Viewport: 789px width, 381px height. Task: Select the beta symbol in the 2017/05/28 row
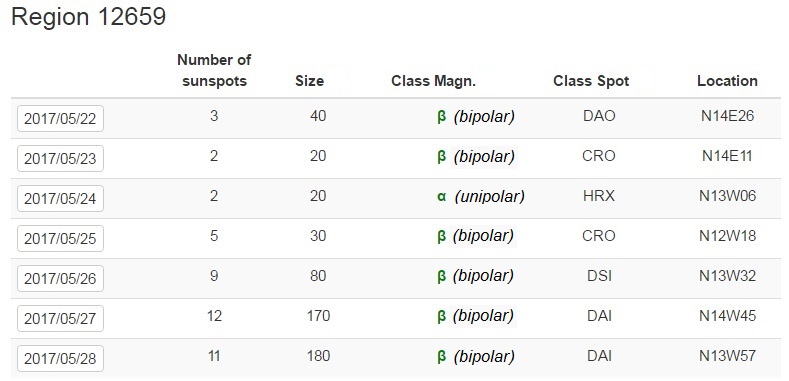(x=441, y=357)
